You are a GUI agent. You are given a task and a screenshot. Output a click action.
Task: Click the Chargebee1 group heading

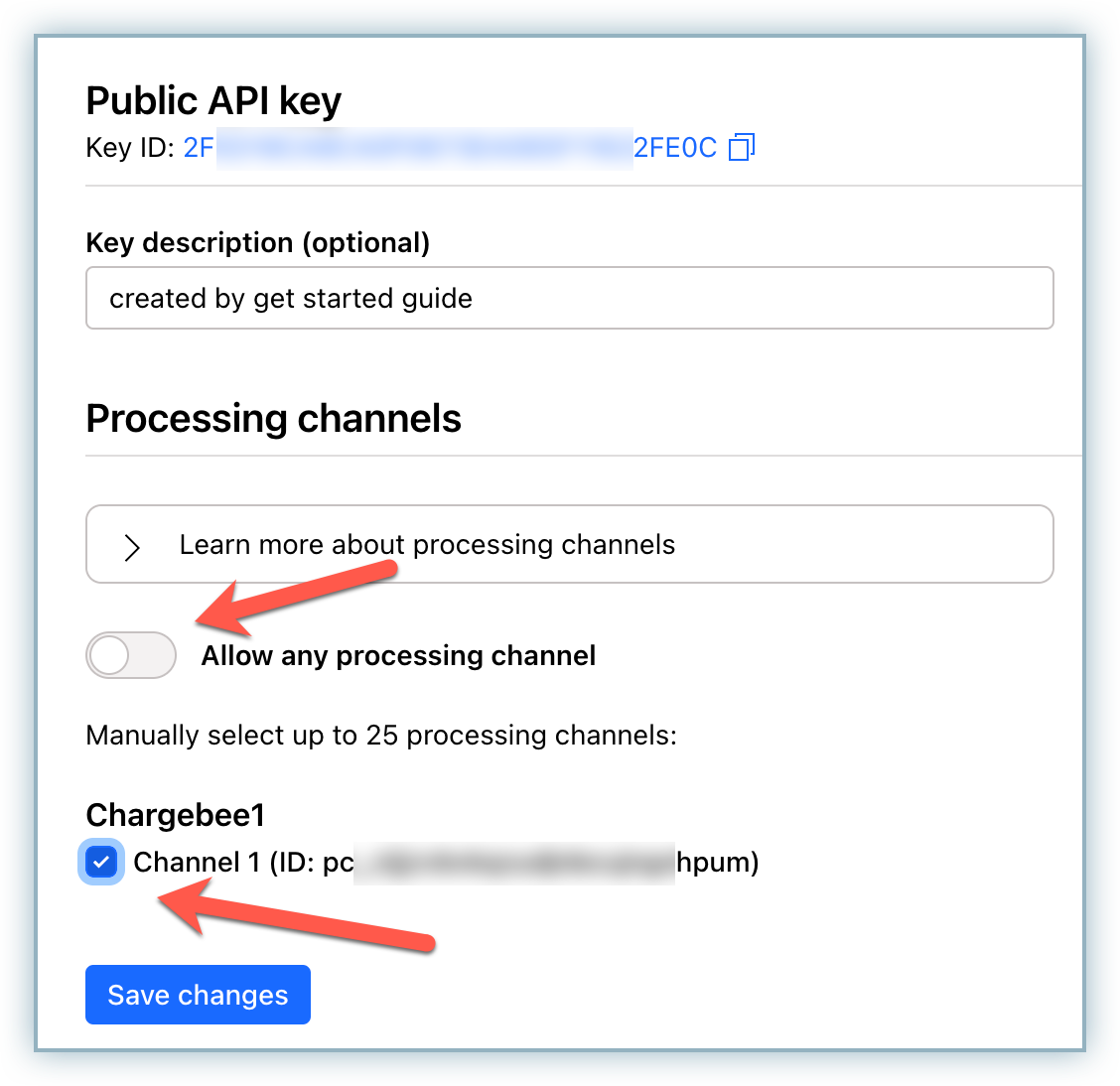(x=176, y=815)
